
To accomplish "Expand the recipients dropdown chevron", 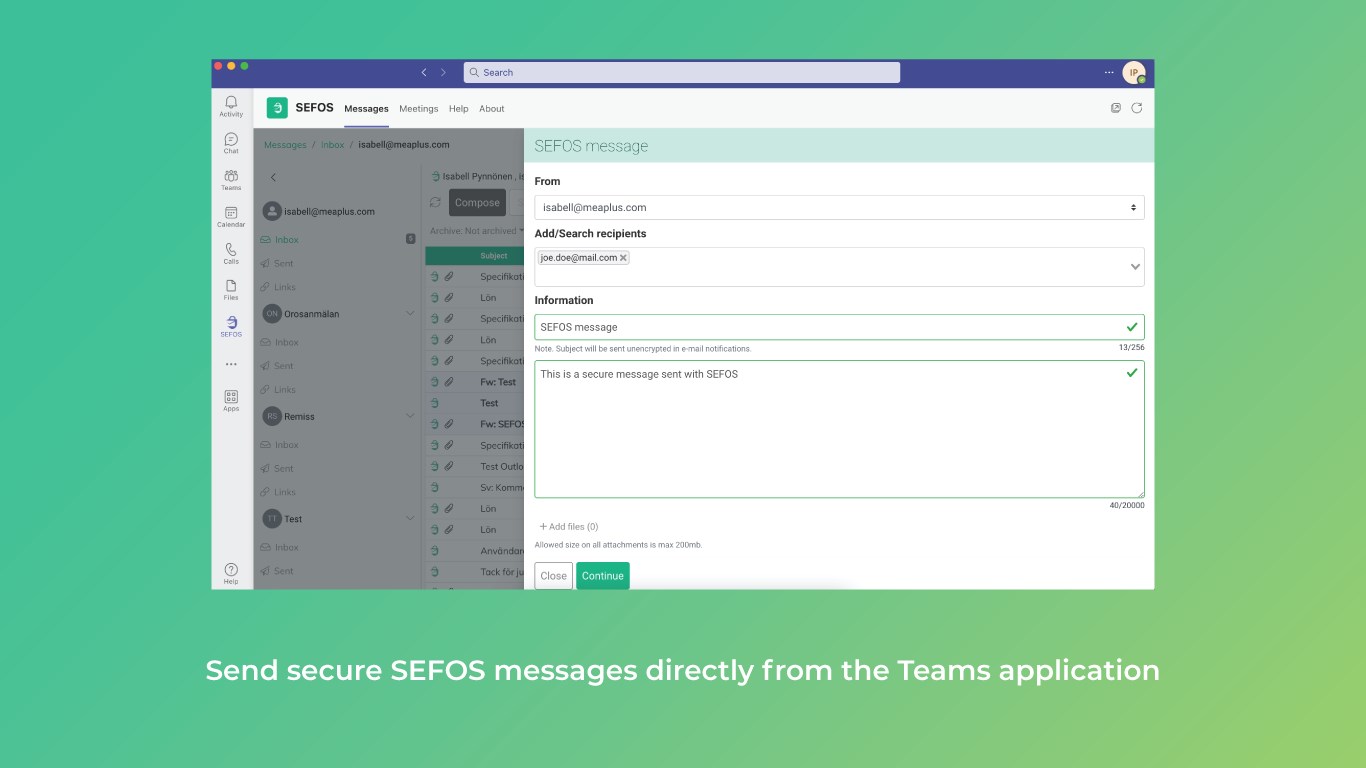I will point(1135,267).
